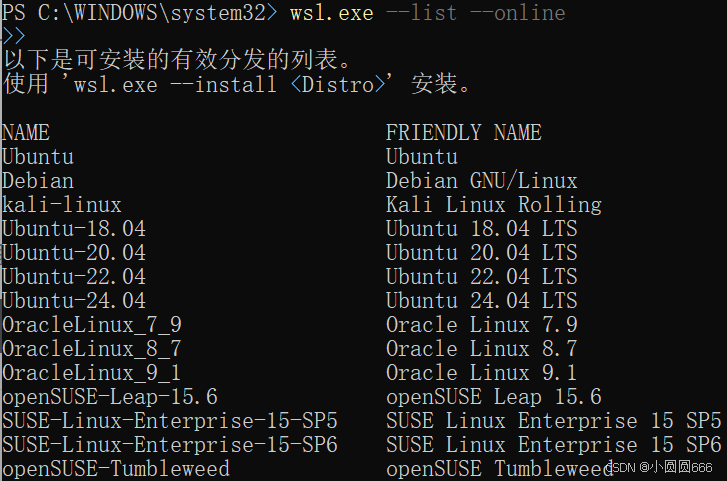Image resolution: width=727 pixels, height=481 pixels.
Task: Click the 'PS C:\WINDOWS\system32>' prompt
Action: 140,13
